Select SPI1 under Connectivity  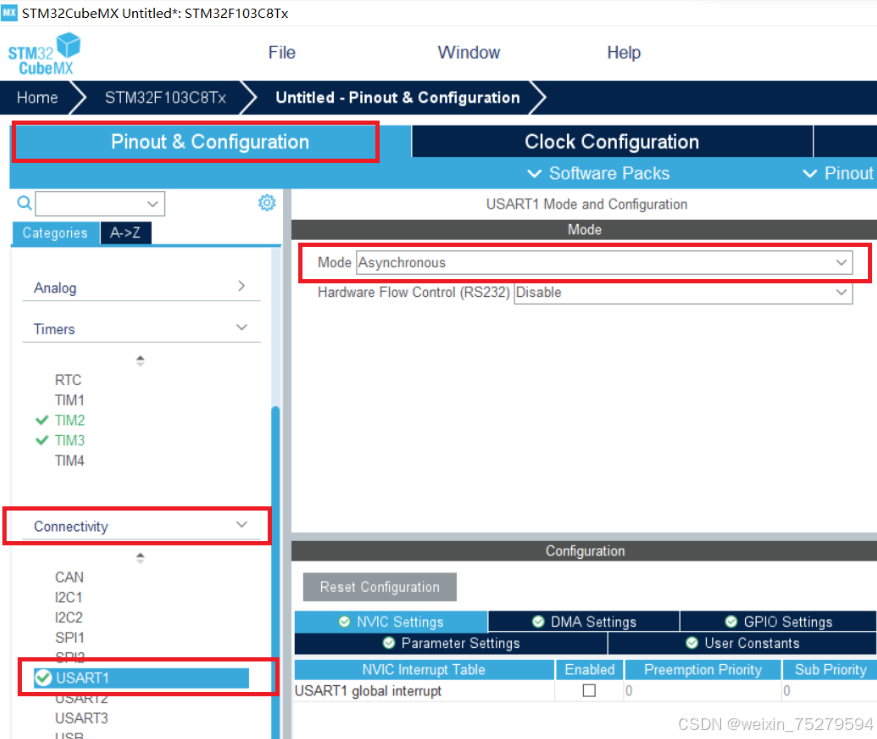69,638
